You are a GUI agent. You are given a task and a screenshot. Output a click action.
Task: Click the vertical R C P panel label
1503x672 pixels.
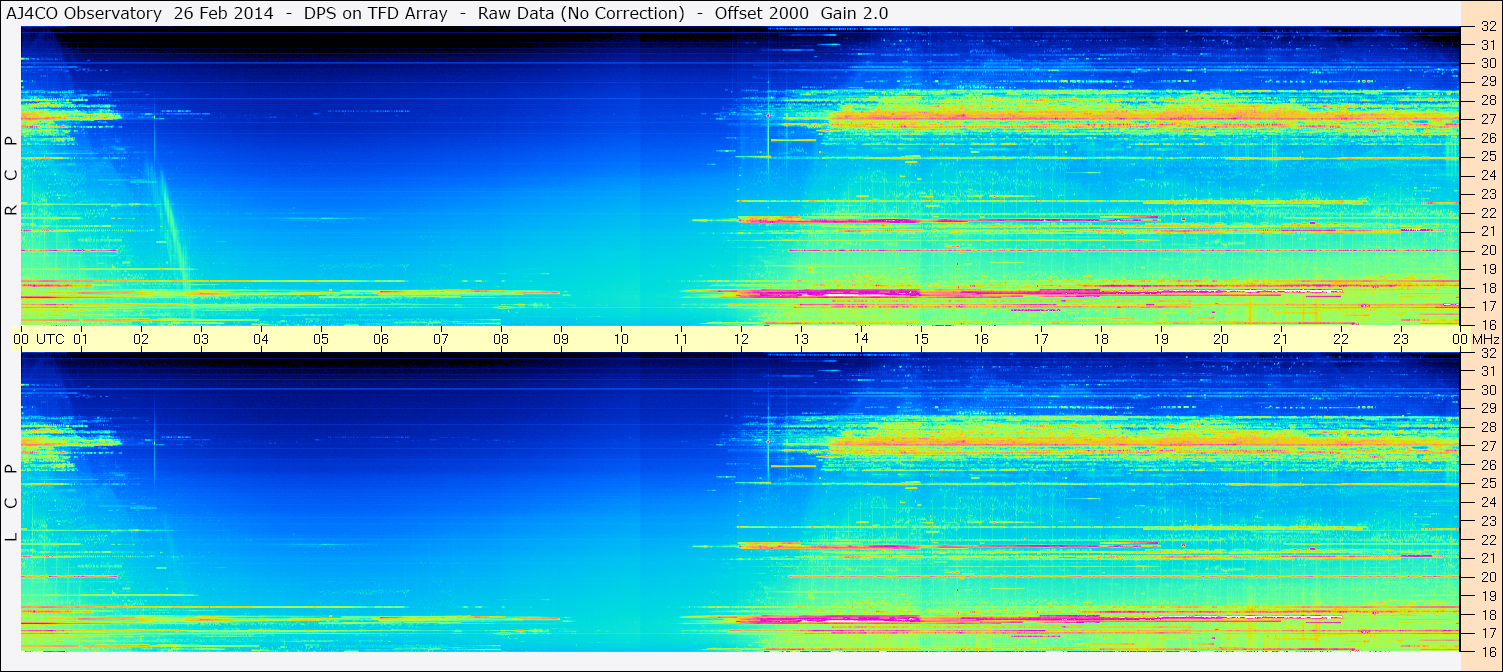(11, 176)
